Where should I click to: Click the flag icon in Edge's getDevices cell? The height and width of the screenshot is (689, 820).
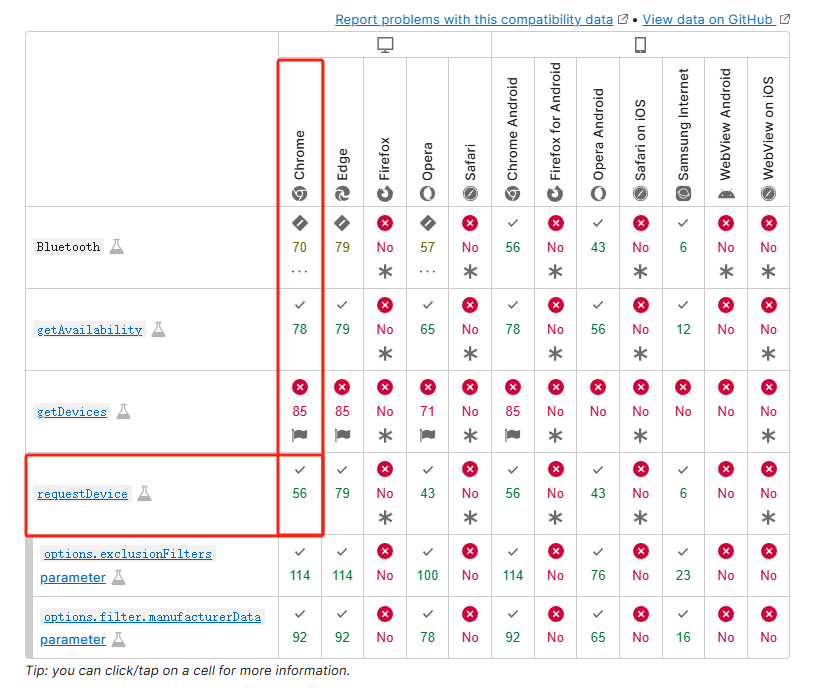(342, 435)
